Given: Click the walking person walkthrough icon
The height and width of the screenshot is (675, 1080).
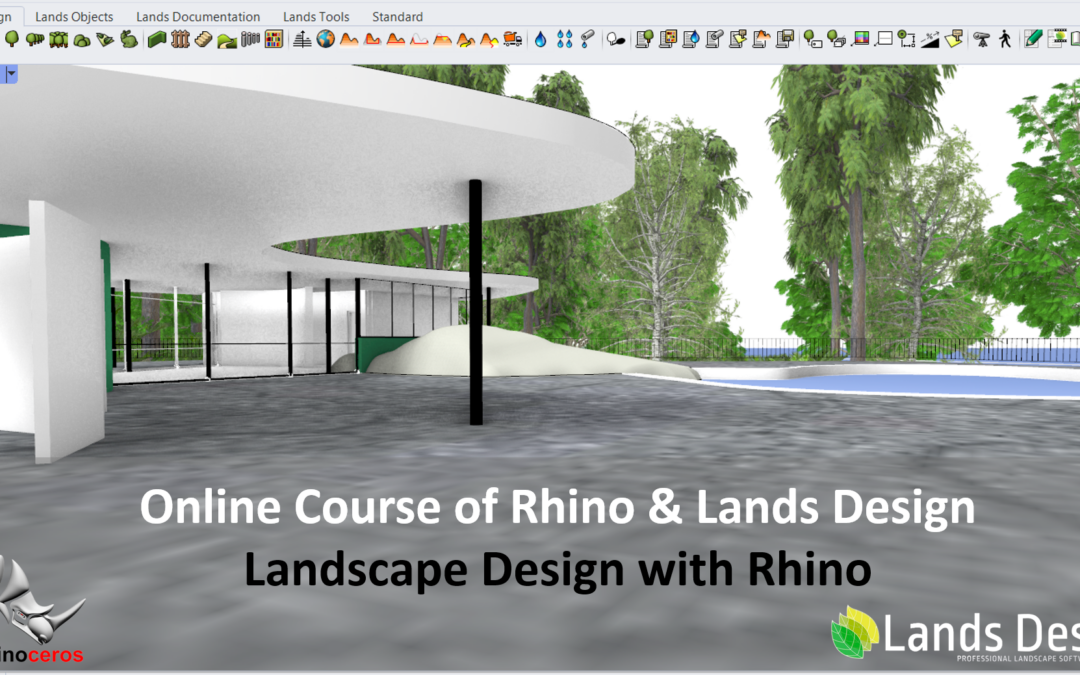Looking at the screenshot, I should 1005,39.
